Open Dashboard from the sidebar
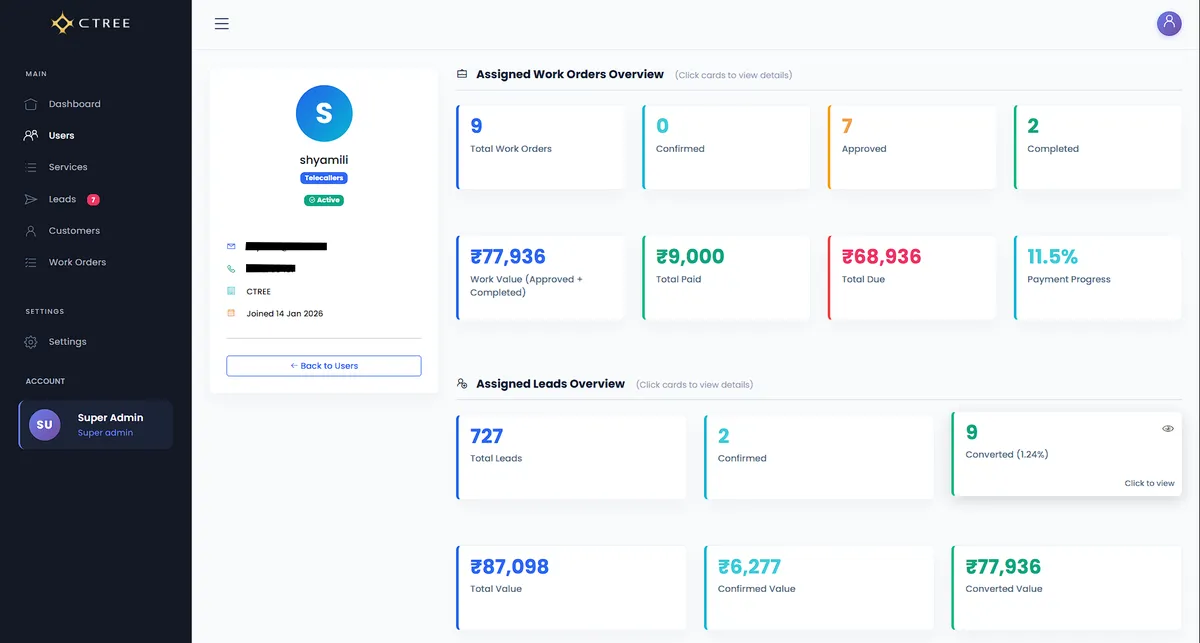1200x643 pixels. (x=75, y=104)
